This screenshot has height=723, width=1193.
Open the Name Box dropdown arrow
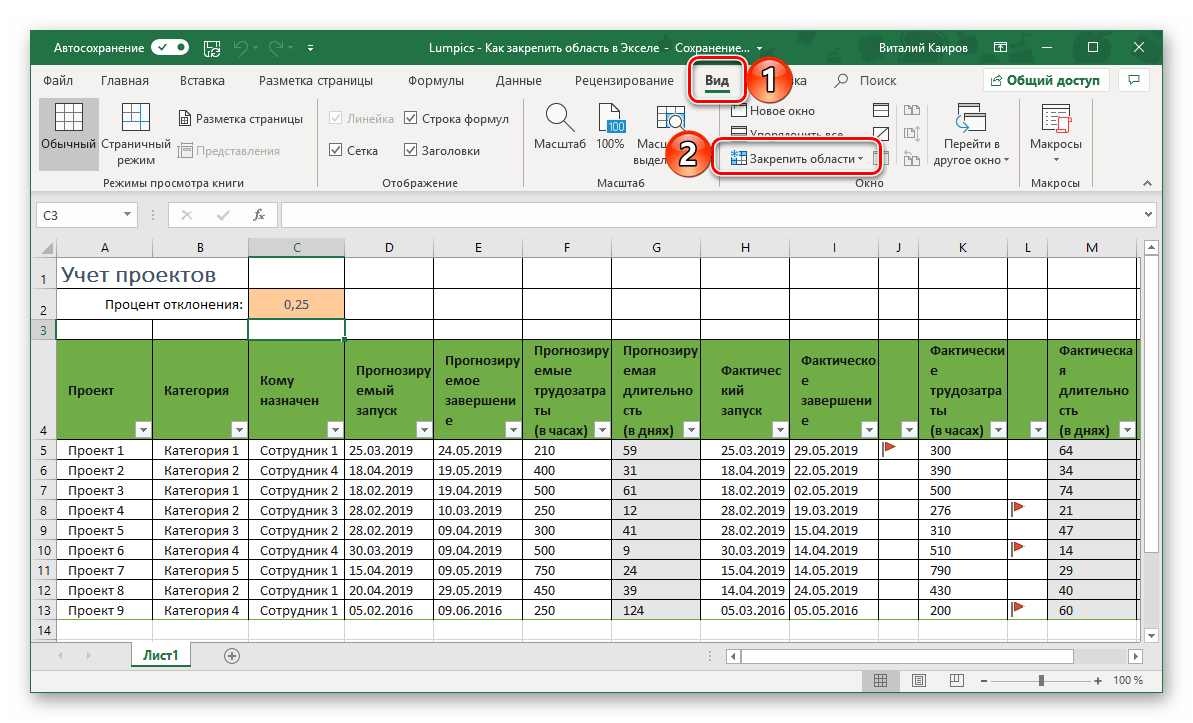coord(128,214)
